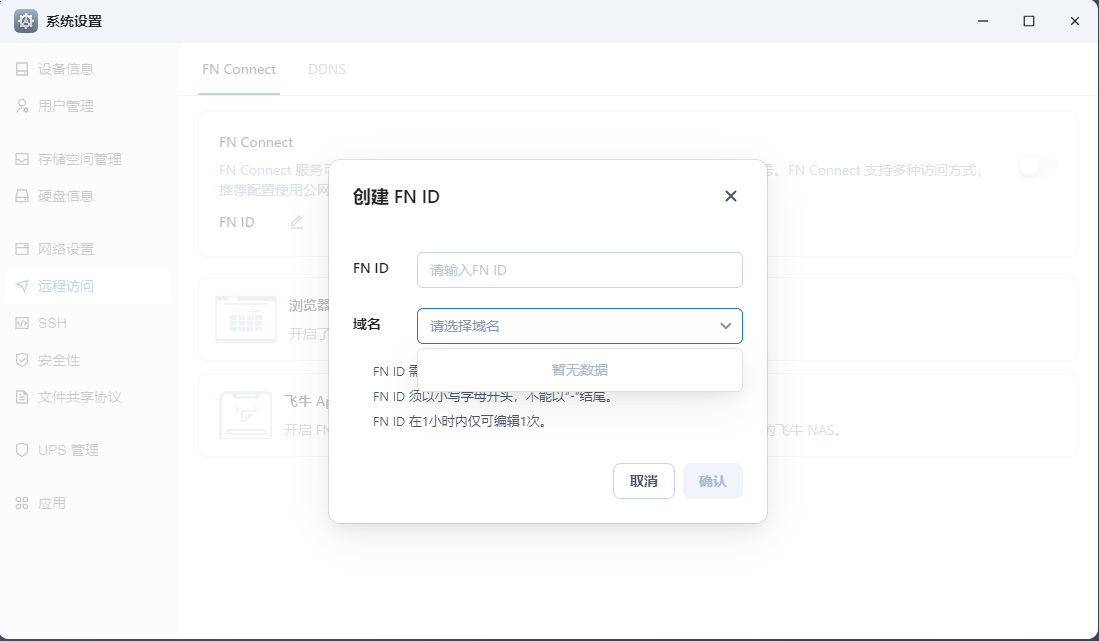This screenshot has height=641, width=1099.
Task: Click the 暂无数据 empty list entry
Action: pyautogui.click(x=580, y=370)
